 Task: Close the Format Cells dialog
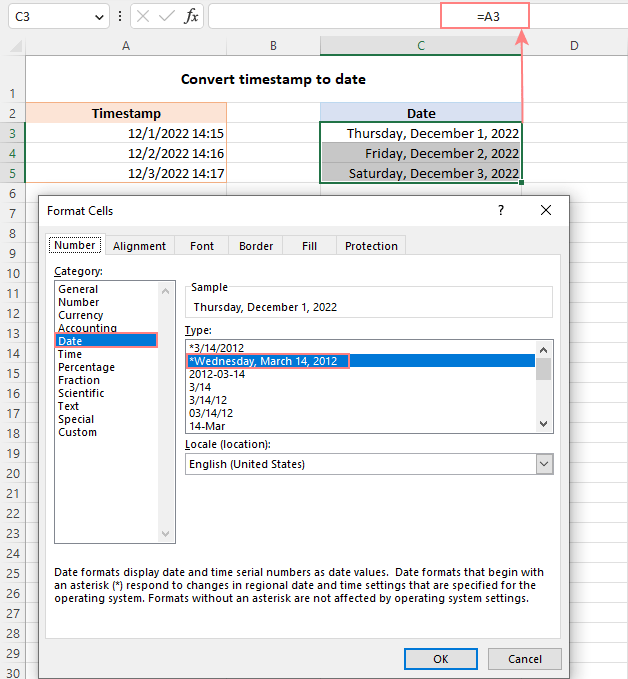pyautogui.click(x=545, y=210)
